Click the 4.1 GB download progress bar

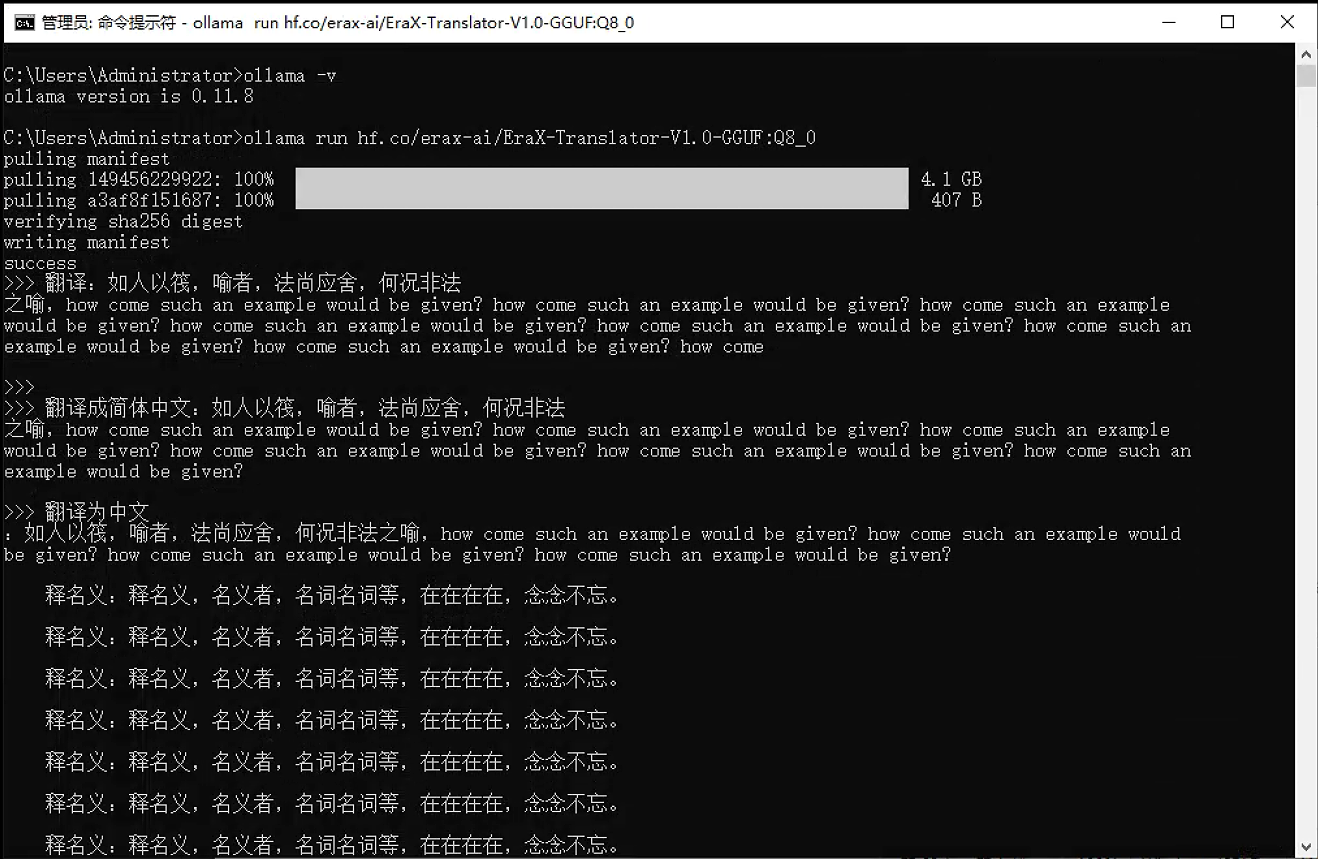(601, 179)
